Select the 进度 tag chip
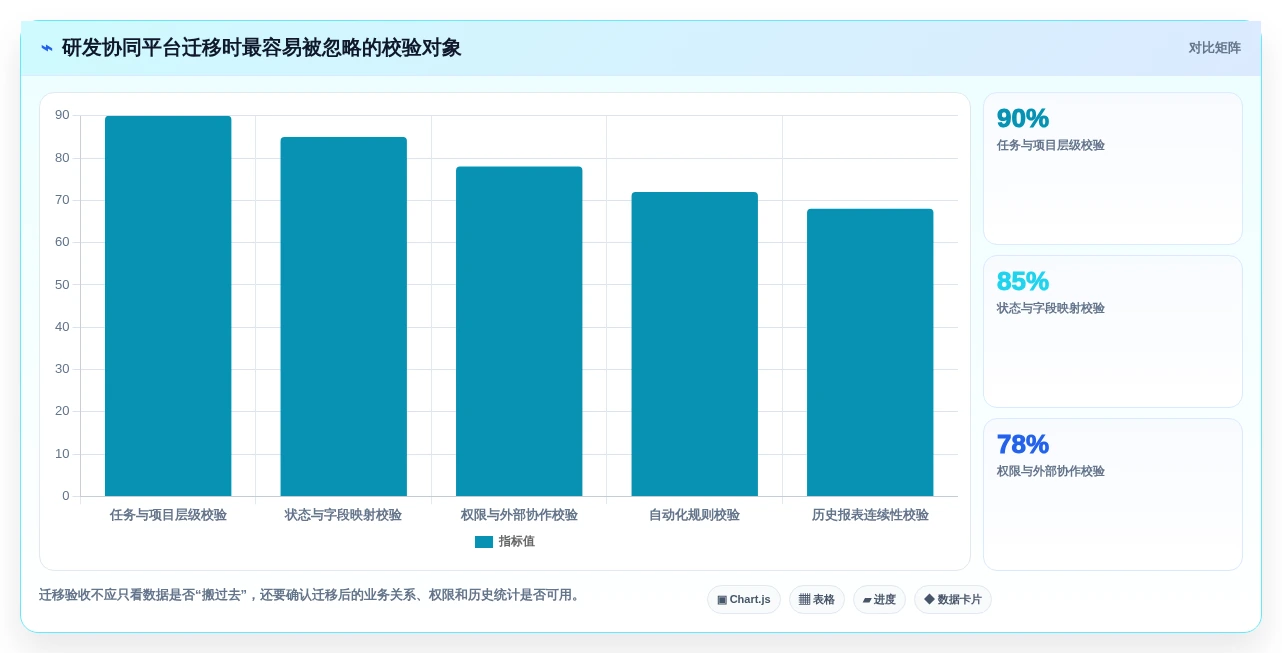Image resolution: width=1282 pixels, height=653 pixels. (x=879, y=600)
